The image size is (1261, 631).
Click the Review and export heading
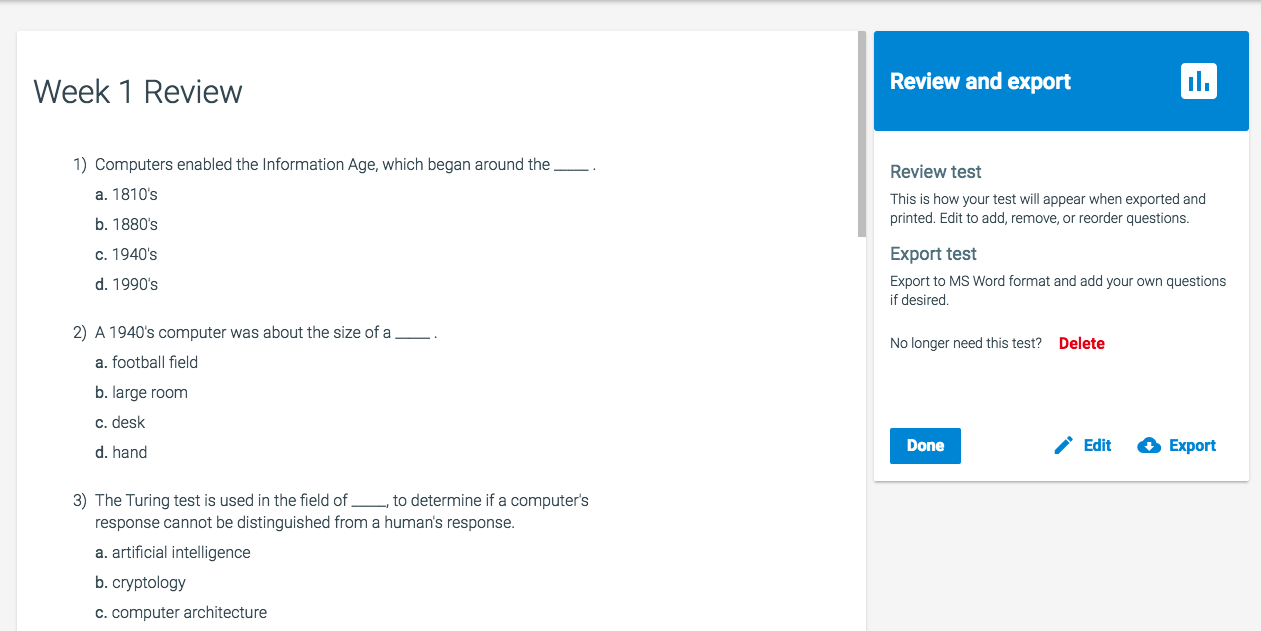[x=980, y=81]
